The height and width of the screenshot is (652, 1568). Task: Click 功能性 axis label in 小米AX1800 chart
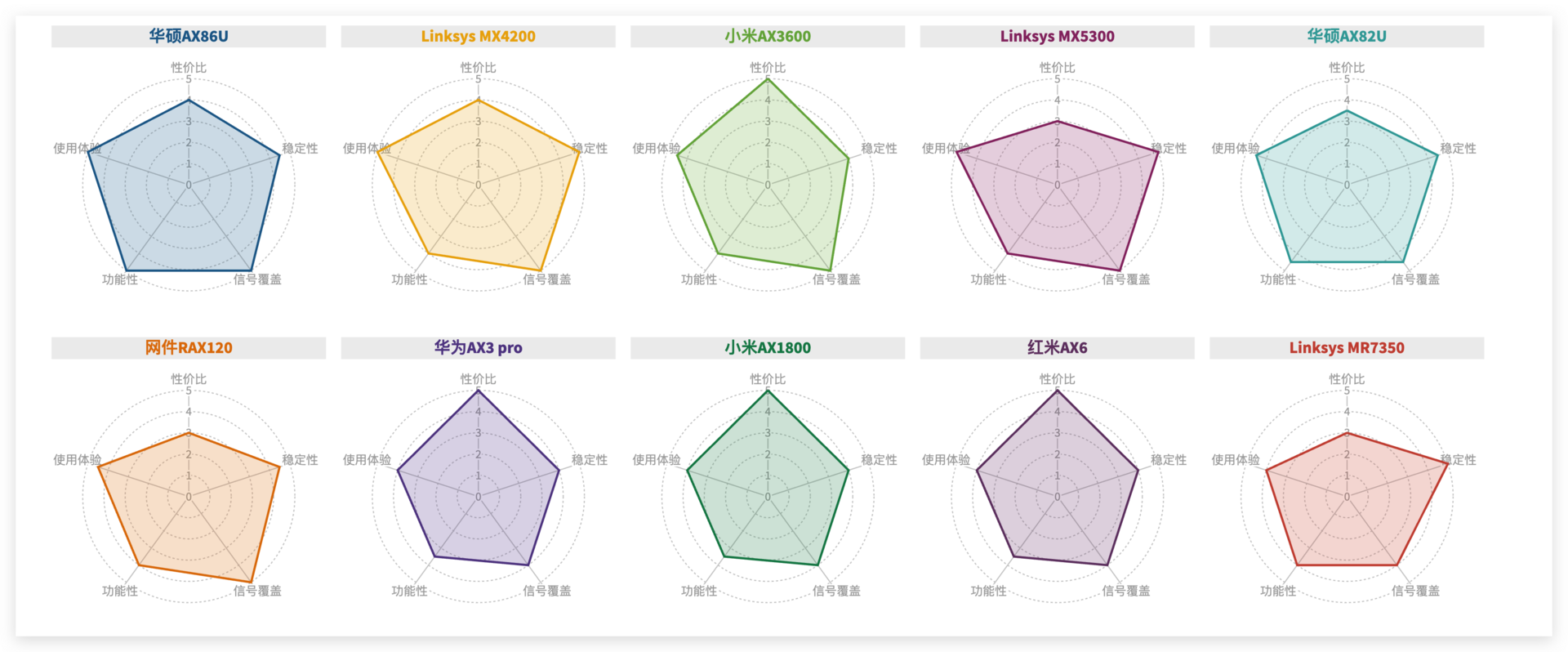coord(699,591)
